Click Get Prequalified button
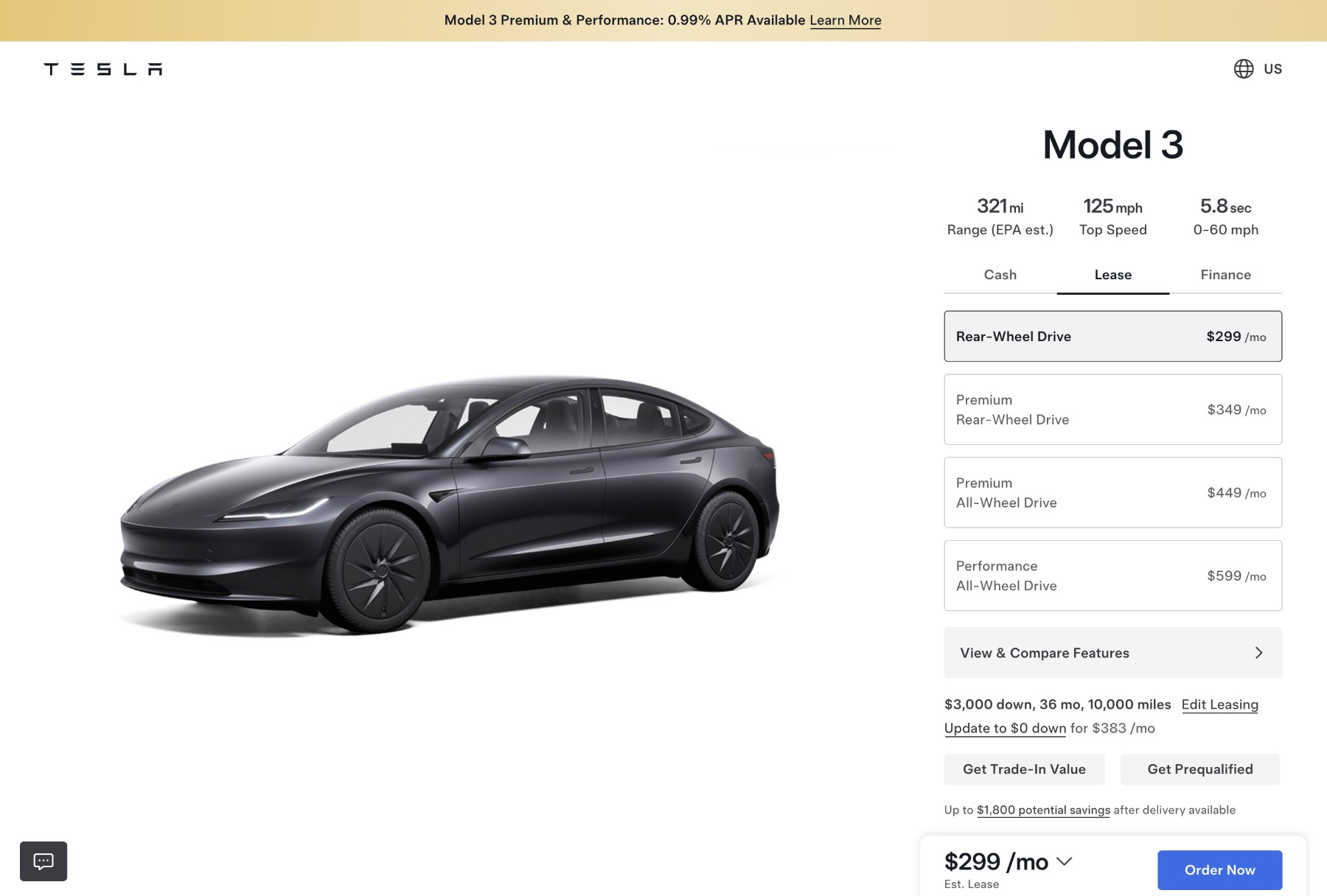1327x896 pixels. [1199, 769]
